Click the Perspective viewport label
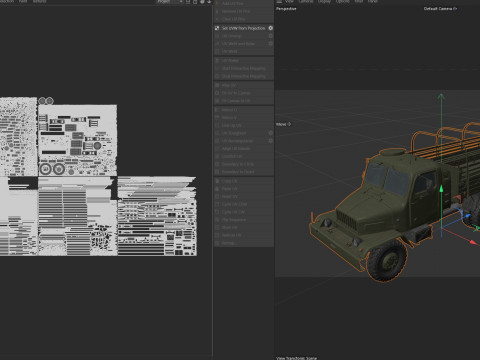 click(286, 9)
